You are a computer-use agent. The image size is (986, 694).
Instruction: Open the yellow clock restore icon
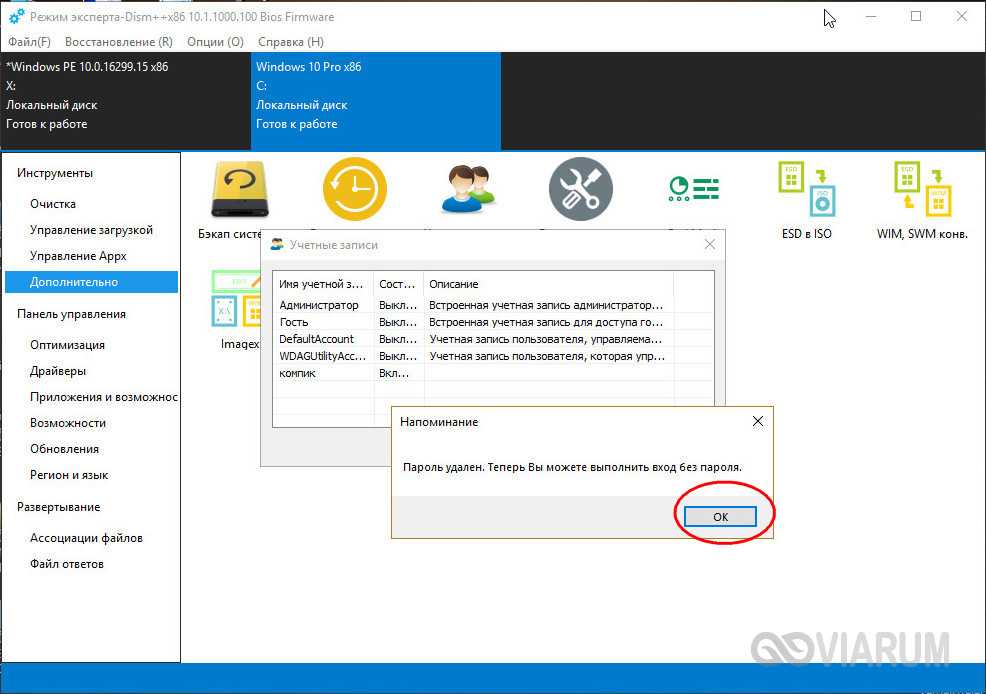point(354,189)
